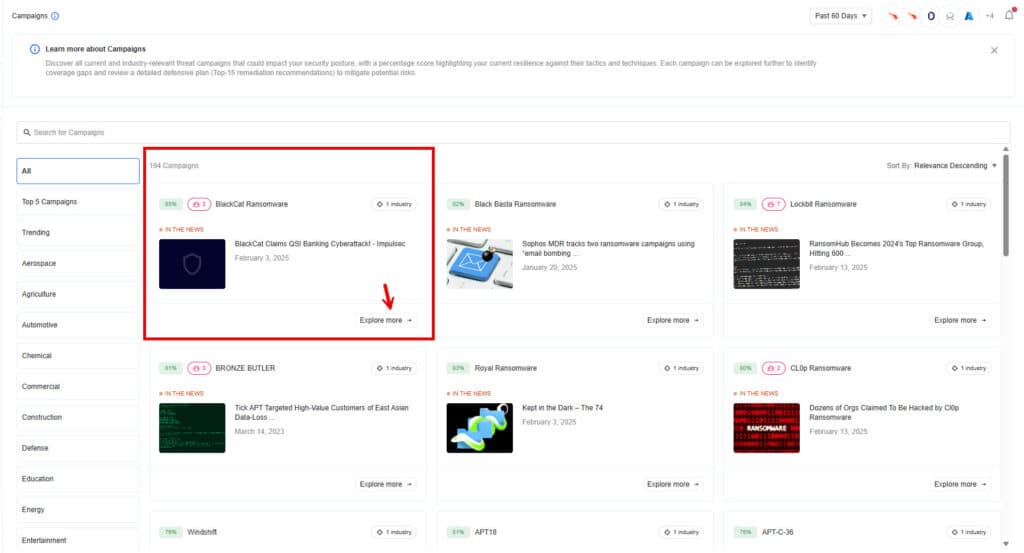Select the Commercial industry filter

point(78,387)
